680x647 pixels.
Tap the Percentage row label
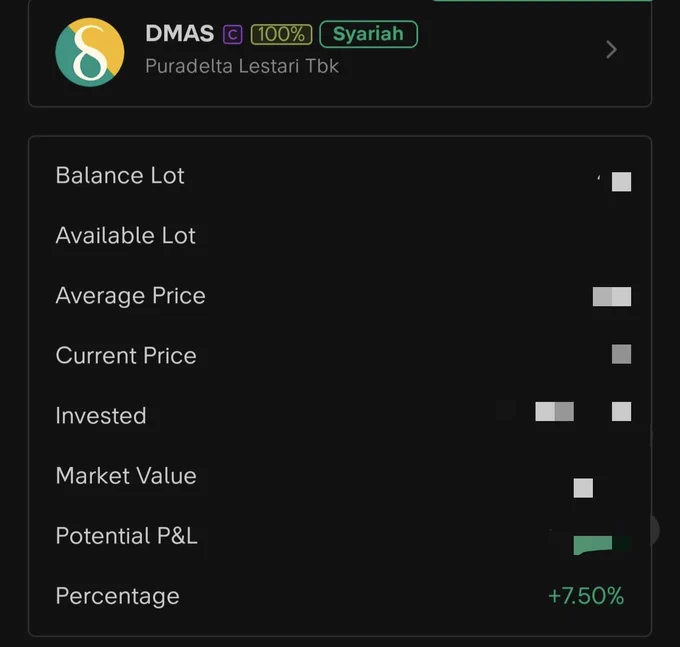pos(118,596)
